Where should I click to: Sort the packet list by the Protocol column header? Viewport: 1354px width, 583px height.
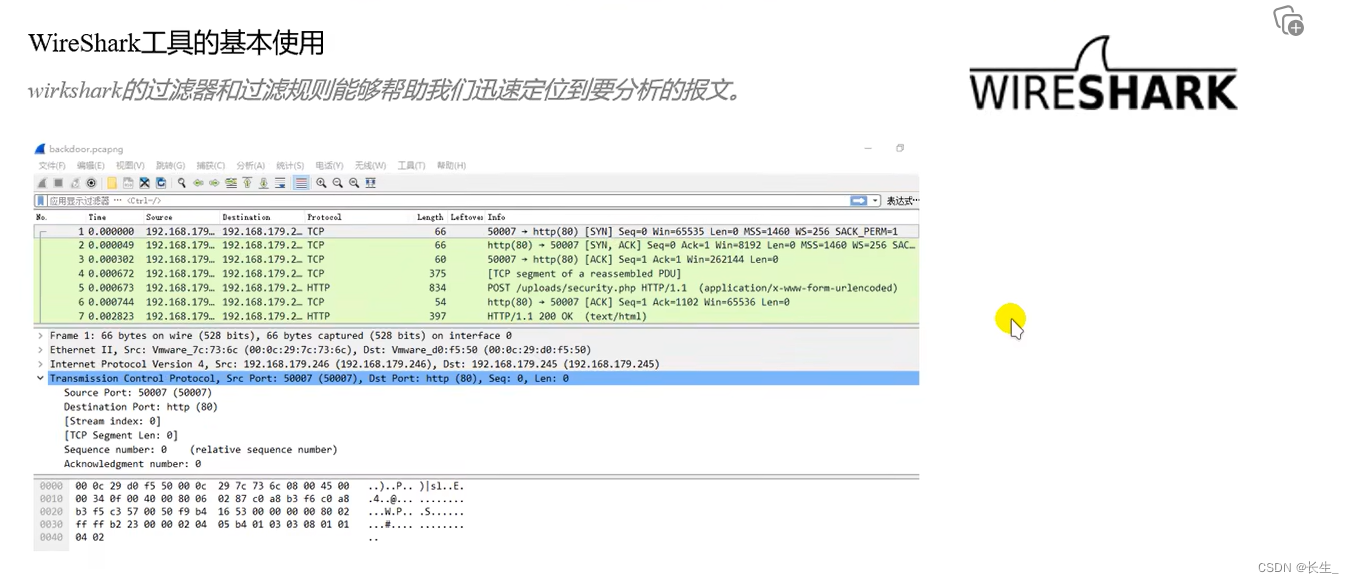324,217
